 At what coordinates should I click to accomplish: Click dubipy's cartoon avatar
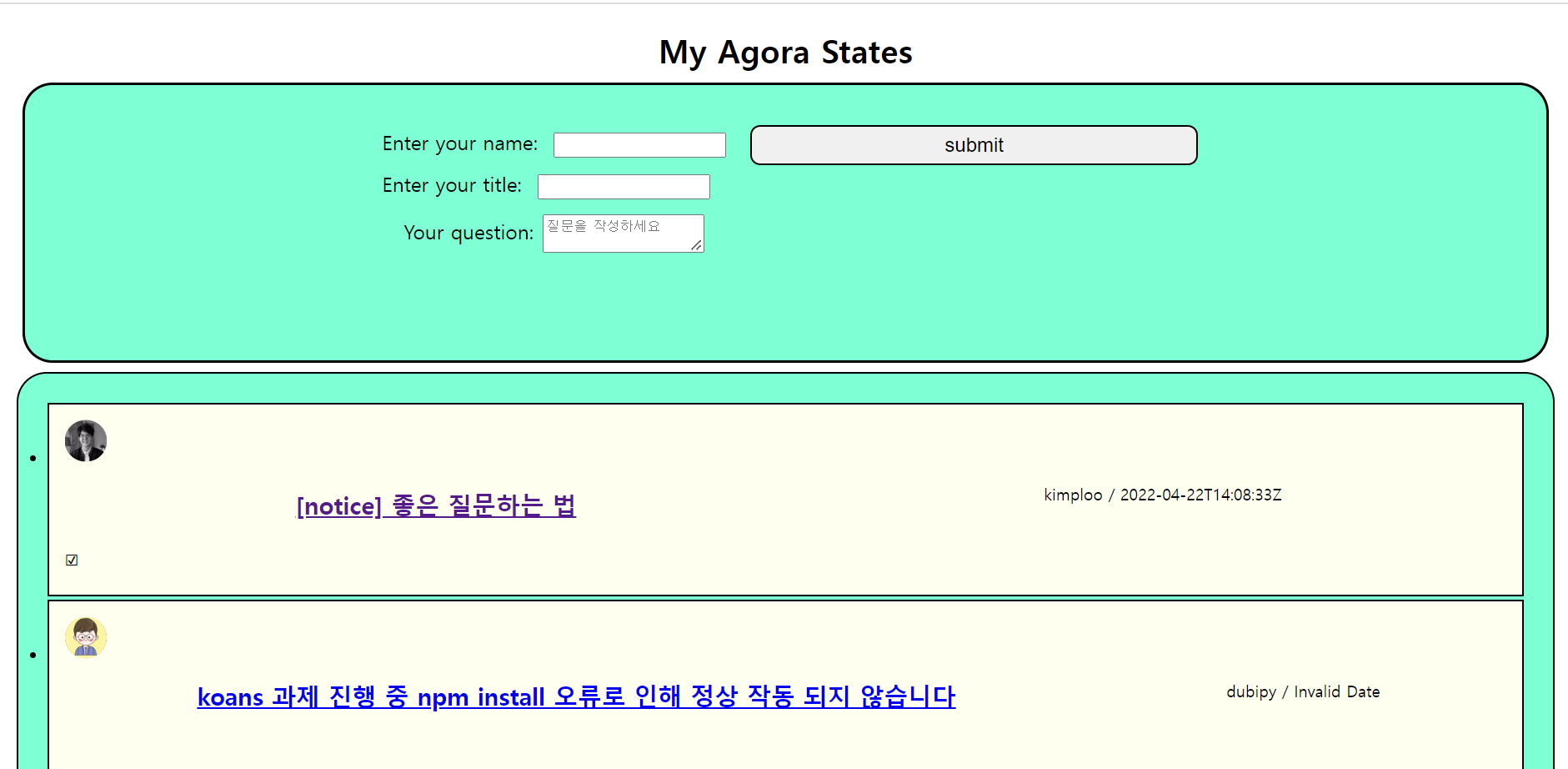coord(86,637)
